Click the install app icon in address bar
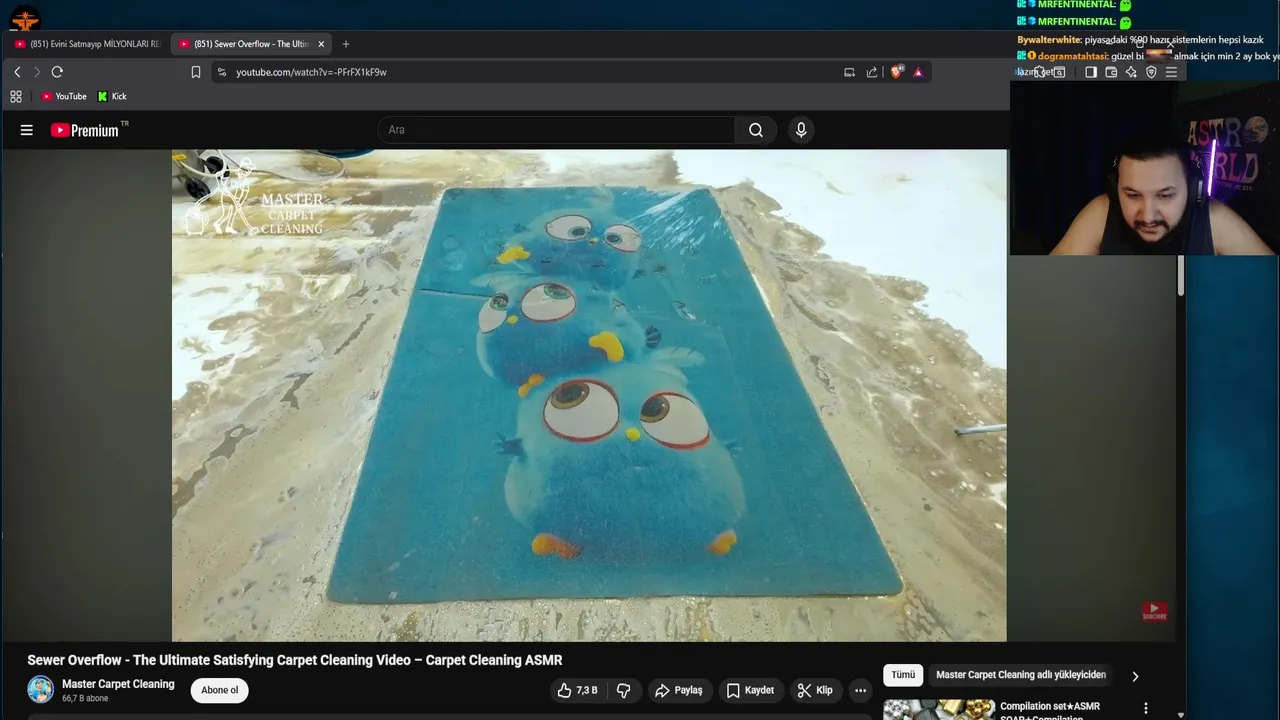The height and width of the screenshot is (720, 1280). 849,72
